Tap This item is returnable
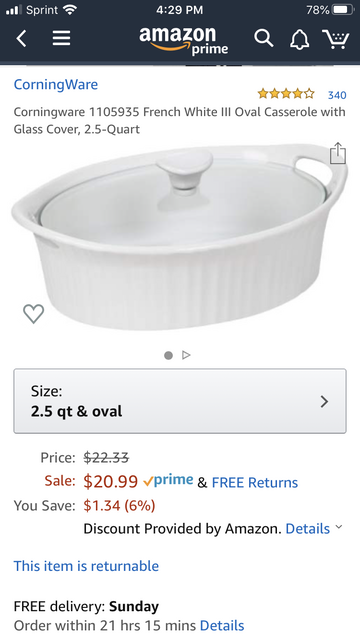The image size is (360, 640). click(86, 566)
